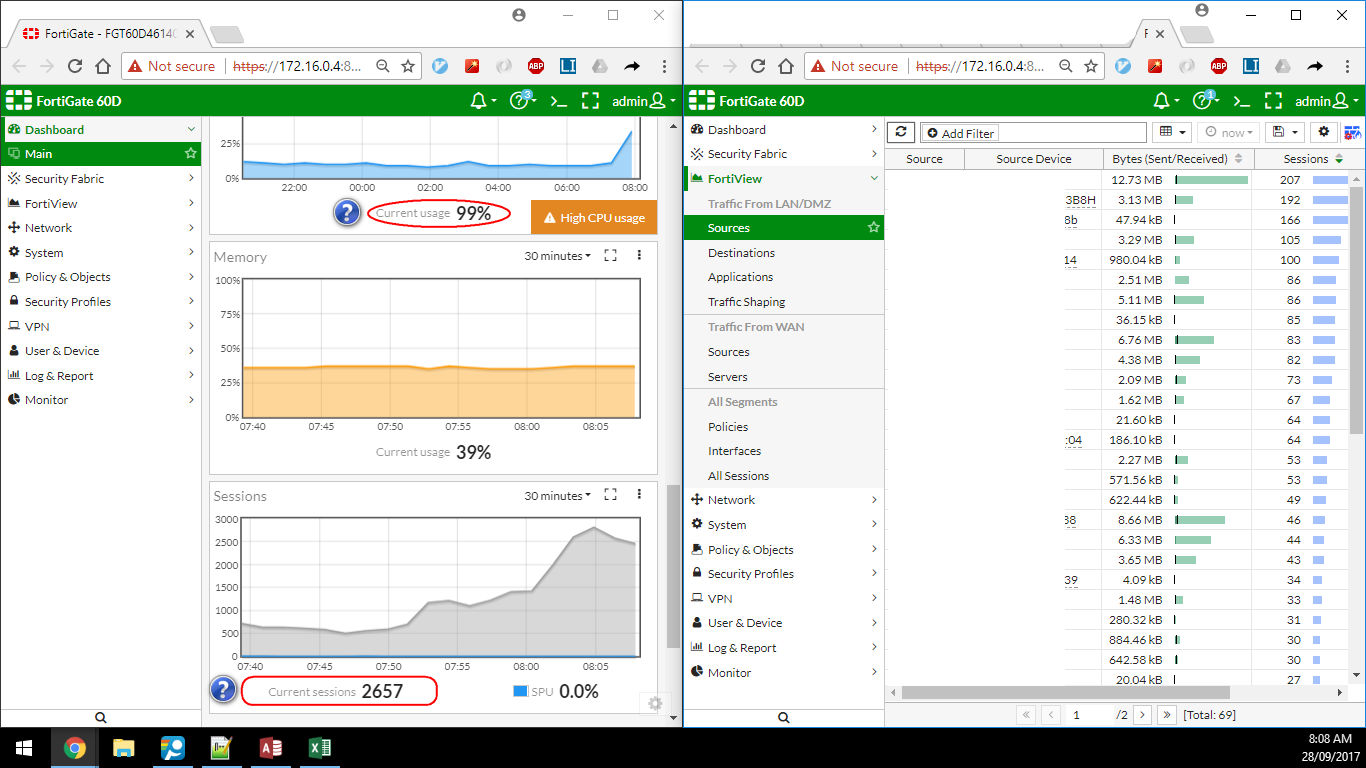Toggle full-screen mode icon
Viewport: 1366px width, 768px height.
[x=590, y=100]
